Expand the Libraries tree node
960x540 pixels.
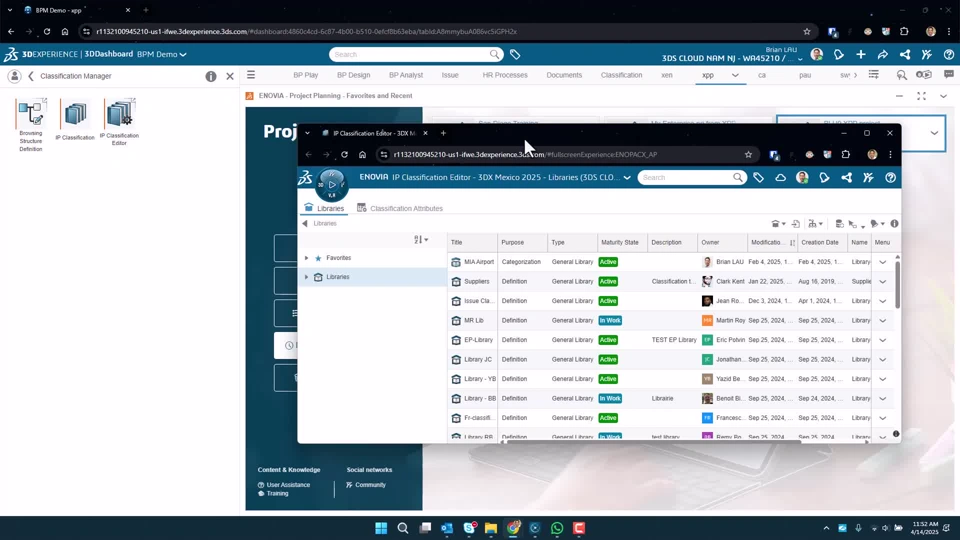click(307, 277)
